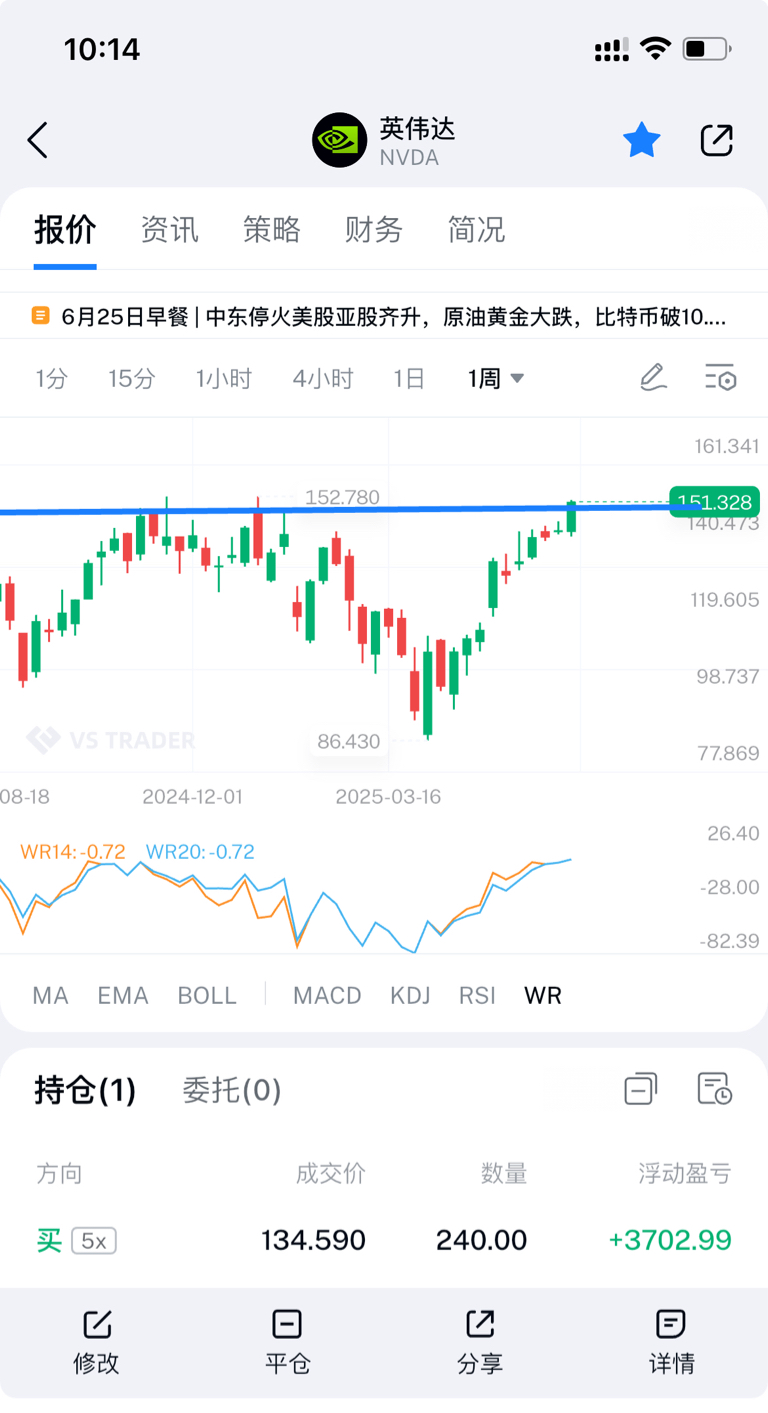768x1413 pixels.
Task: Switch to the 策略 tab
Action: [x=272, y=230]
